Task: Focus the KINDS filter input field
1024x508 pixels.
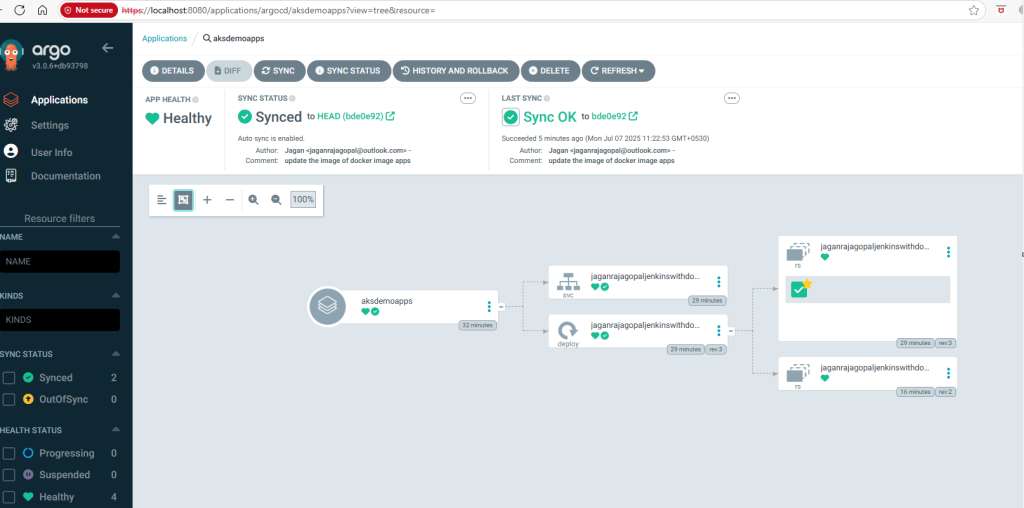Action: click(60, 320)
